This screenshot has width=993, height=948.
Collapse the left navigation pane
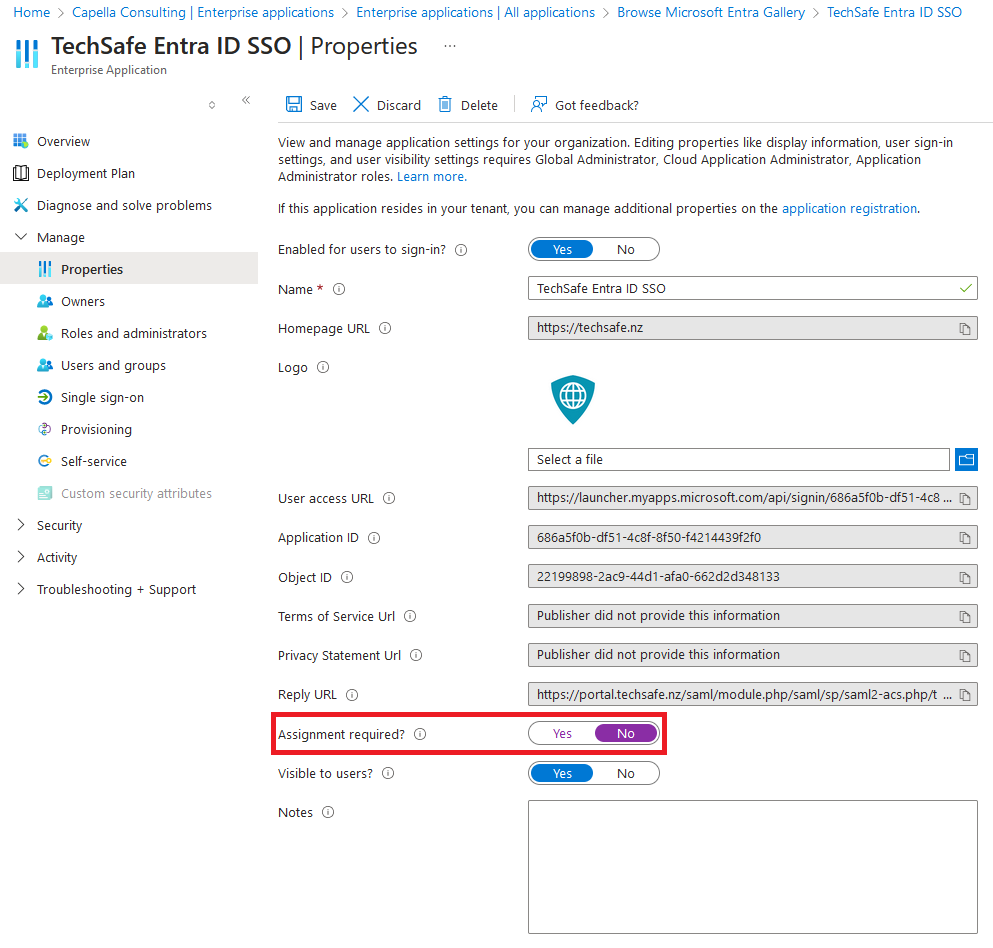(246, 100)
